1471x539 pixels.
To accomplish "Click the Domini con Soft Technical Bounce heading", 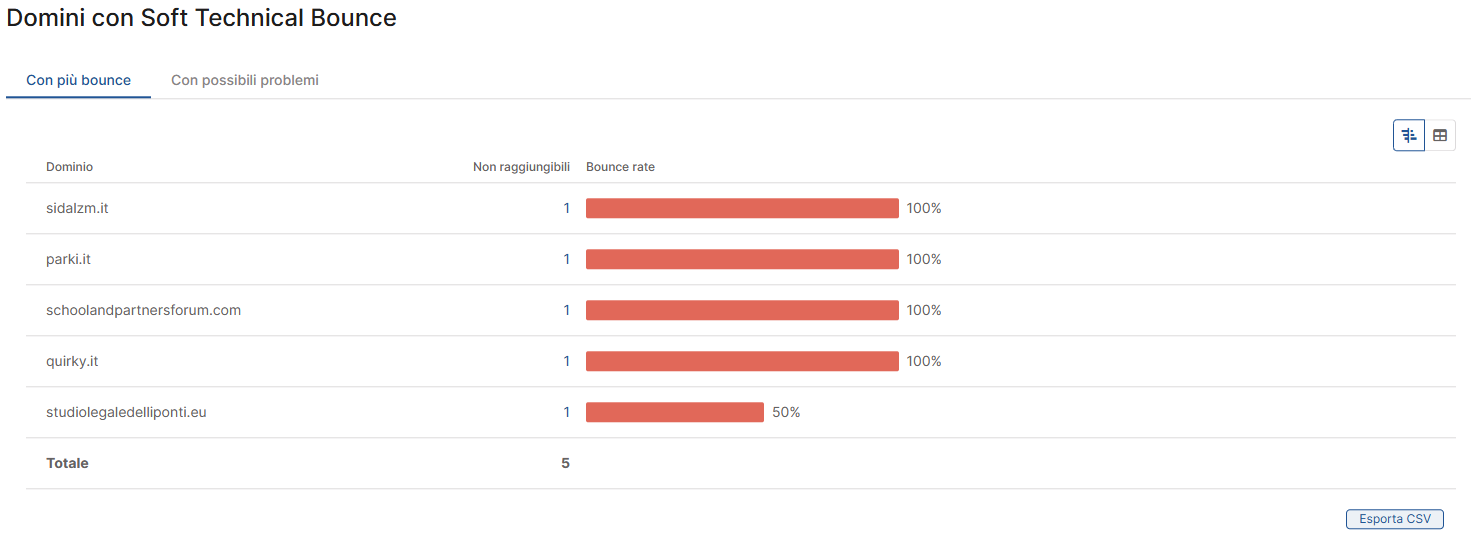I will tap(202, 18).
